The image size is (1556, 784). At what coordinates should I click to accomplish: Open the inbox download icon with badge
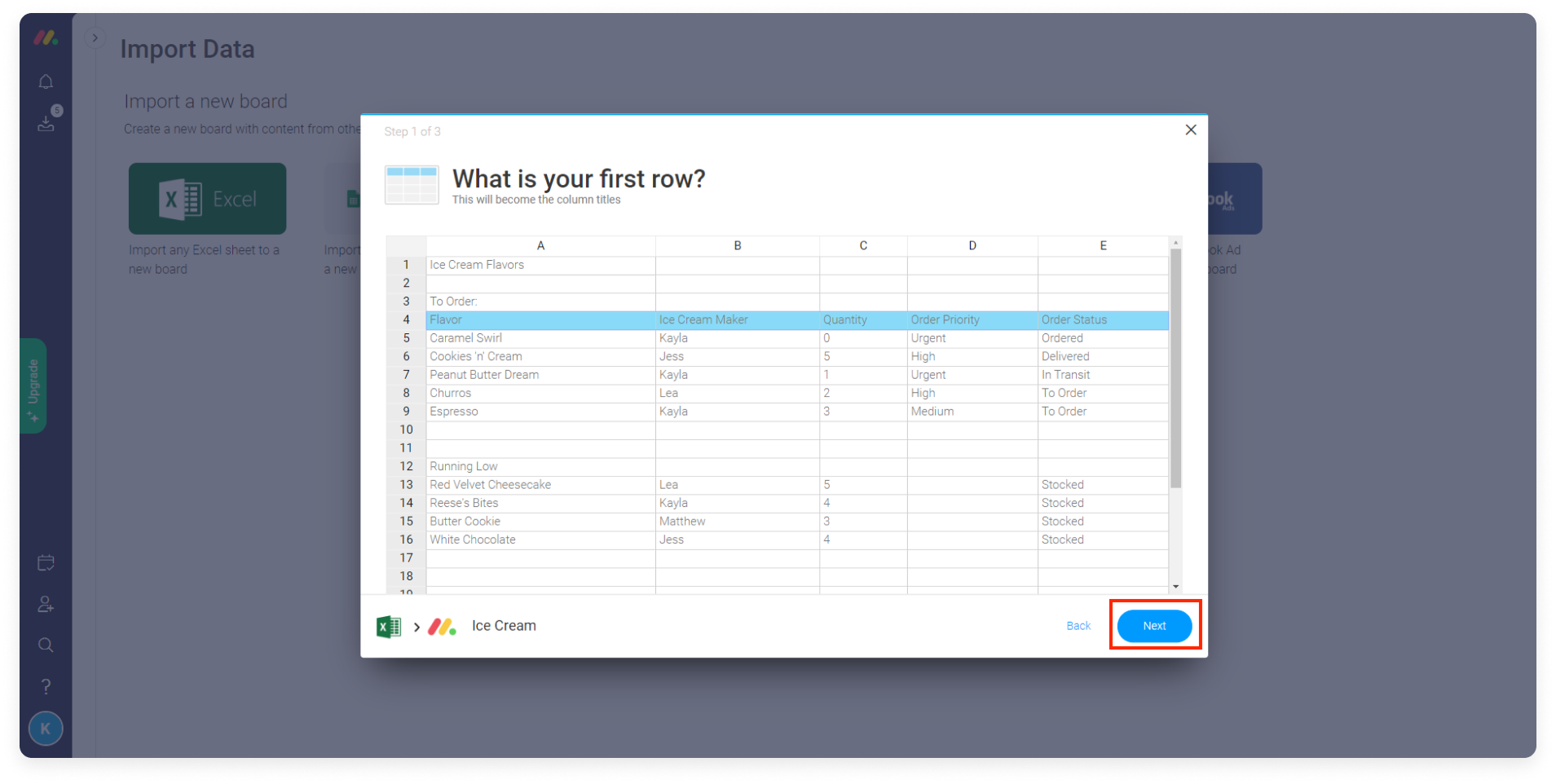pyautogui.click(x=47, y=120)
